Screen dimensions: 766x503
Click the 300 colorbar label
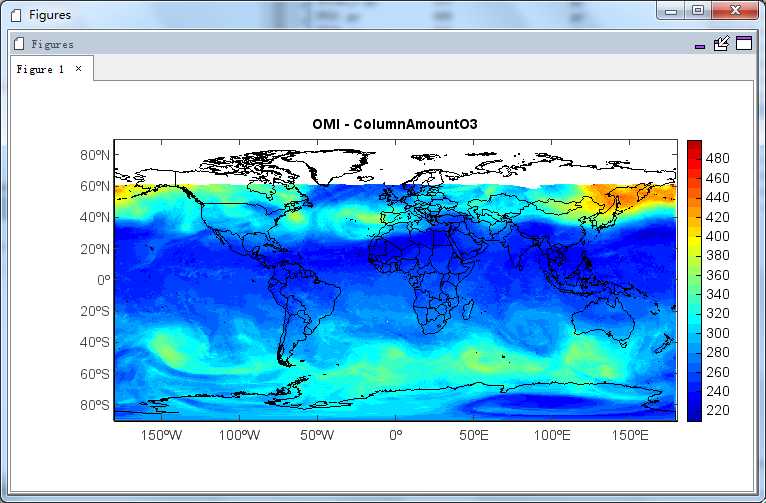click(718, 333)
